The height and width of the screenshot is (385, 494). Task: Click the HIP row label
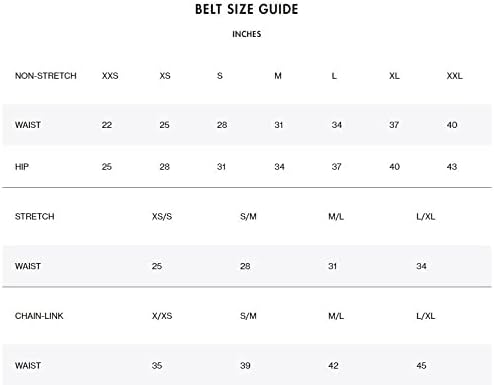pos(22,167)
